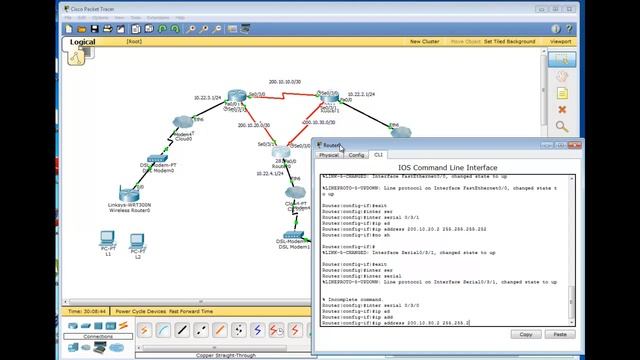Pick the Phone cable dotted icon

[x=239, y=330]
